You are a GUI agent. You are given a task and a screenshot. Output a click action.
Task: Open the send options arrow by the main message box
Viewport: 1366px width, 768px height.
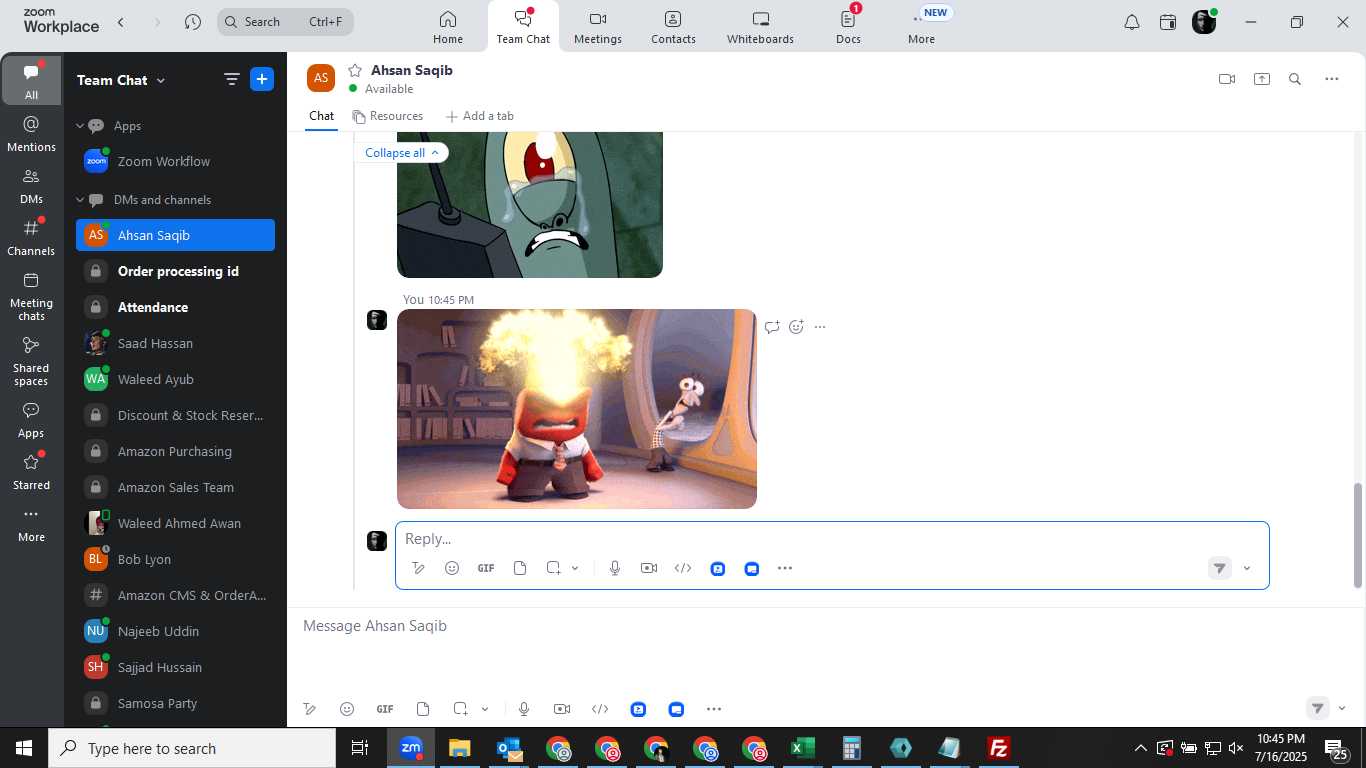(1342, 708)
